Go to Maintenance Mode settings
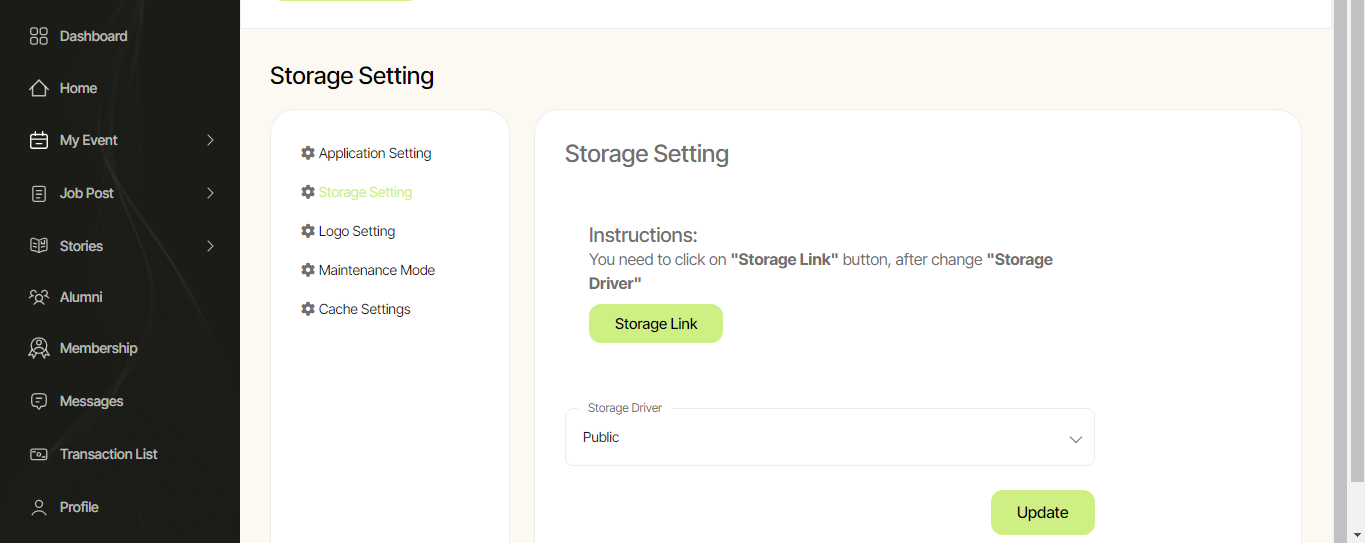Viewport: 1365px width, 543px height. [x=376, y=270]
